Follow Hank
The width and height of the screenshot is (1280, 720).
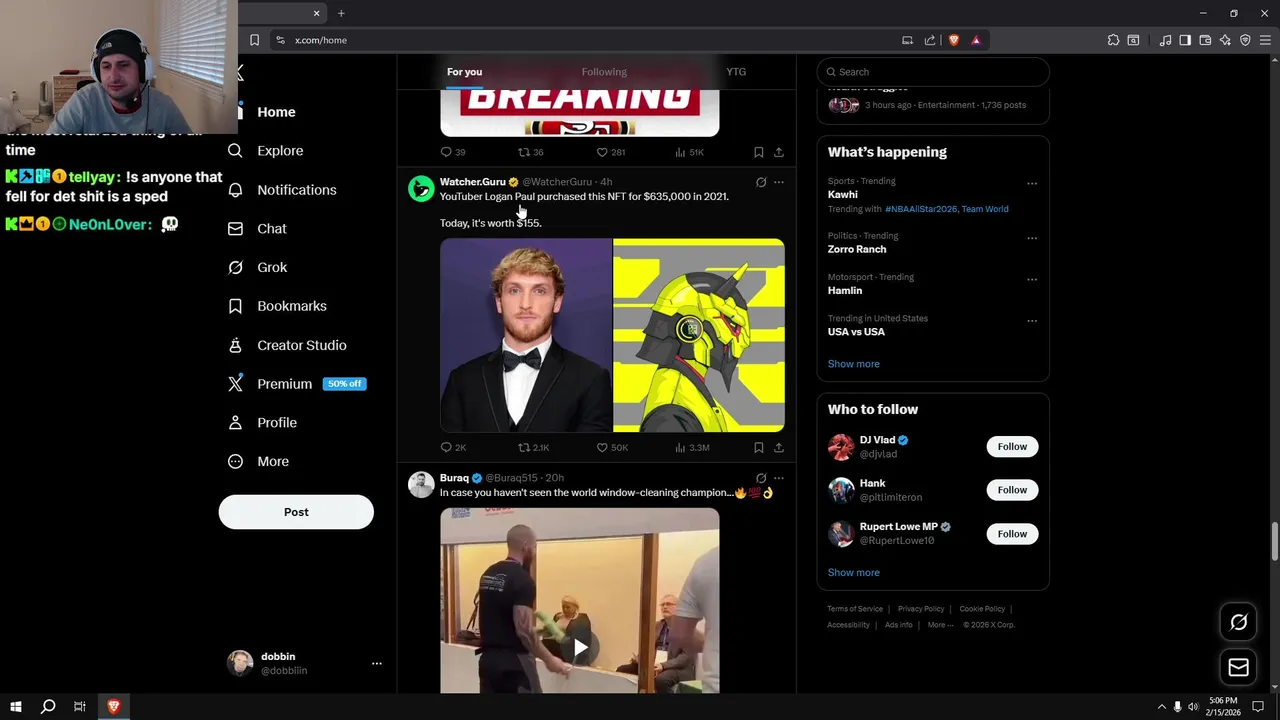[x=1012, y=490]
